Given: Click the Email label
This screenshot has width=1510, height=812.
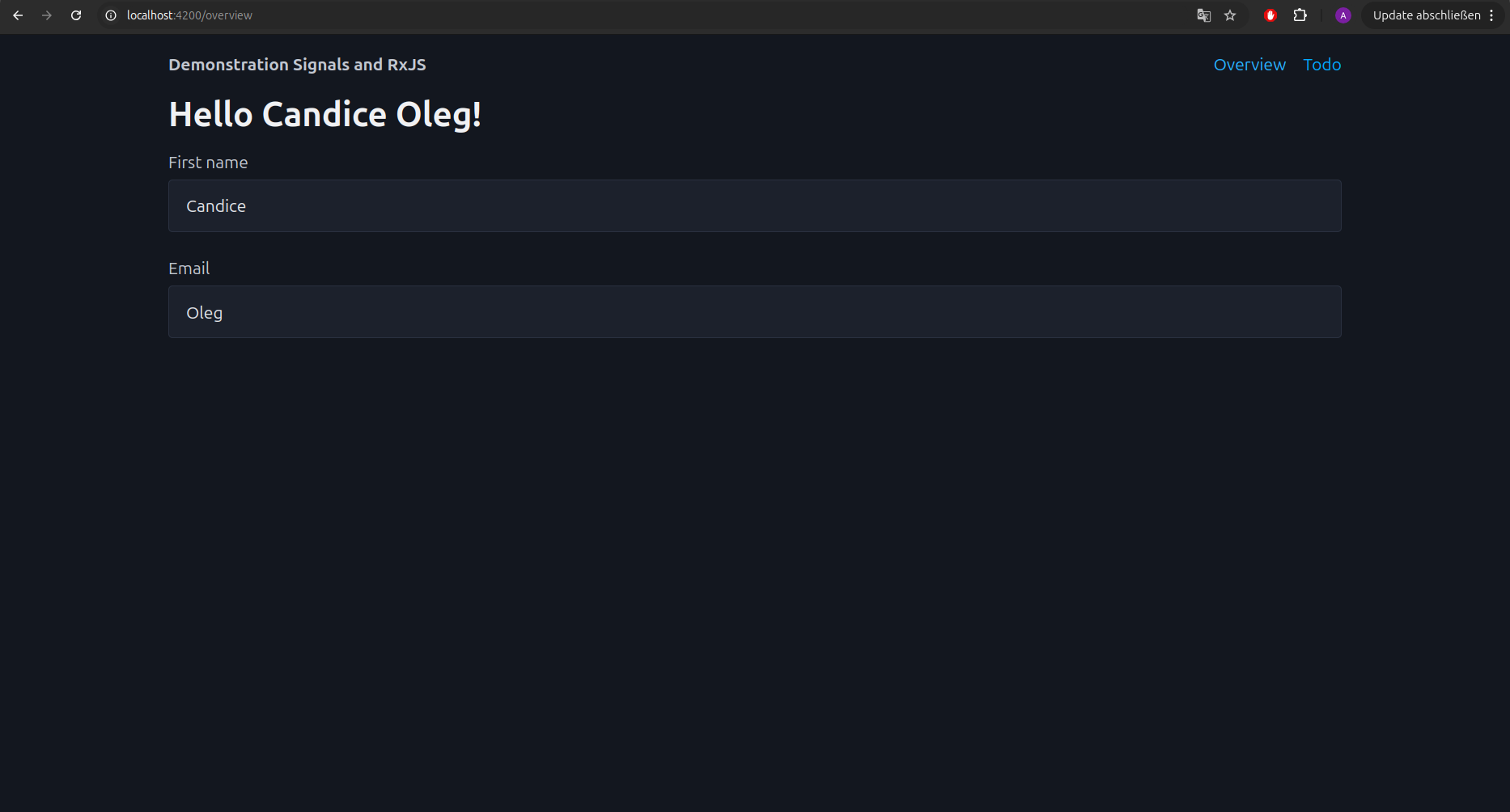Looking at the screenshot, I should pos(189,269).
